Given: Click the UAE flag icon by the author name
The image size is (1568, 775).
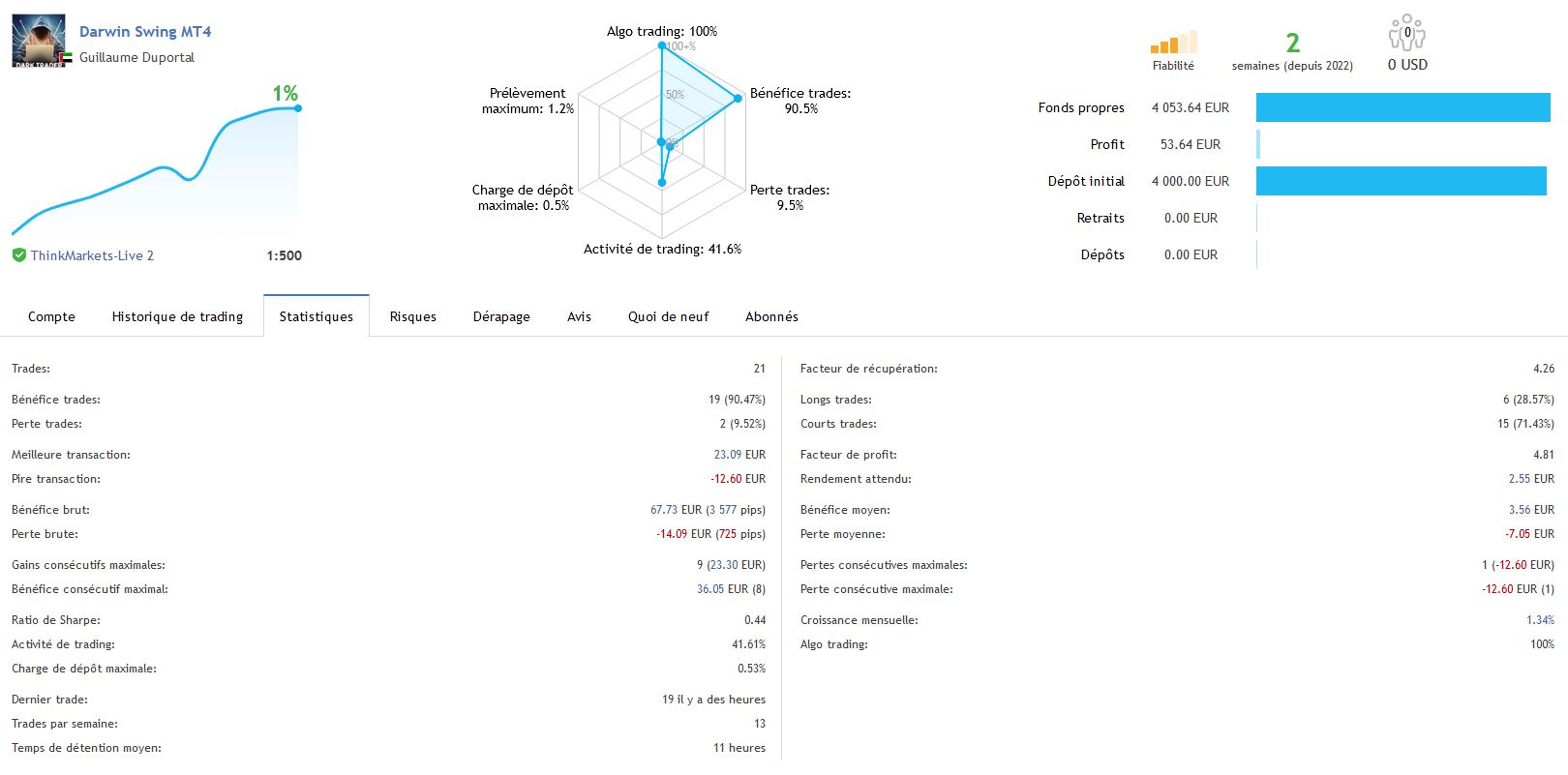Looking at the screenshot, I should pyautogui.click(x=67, y=58).
